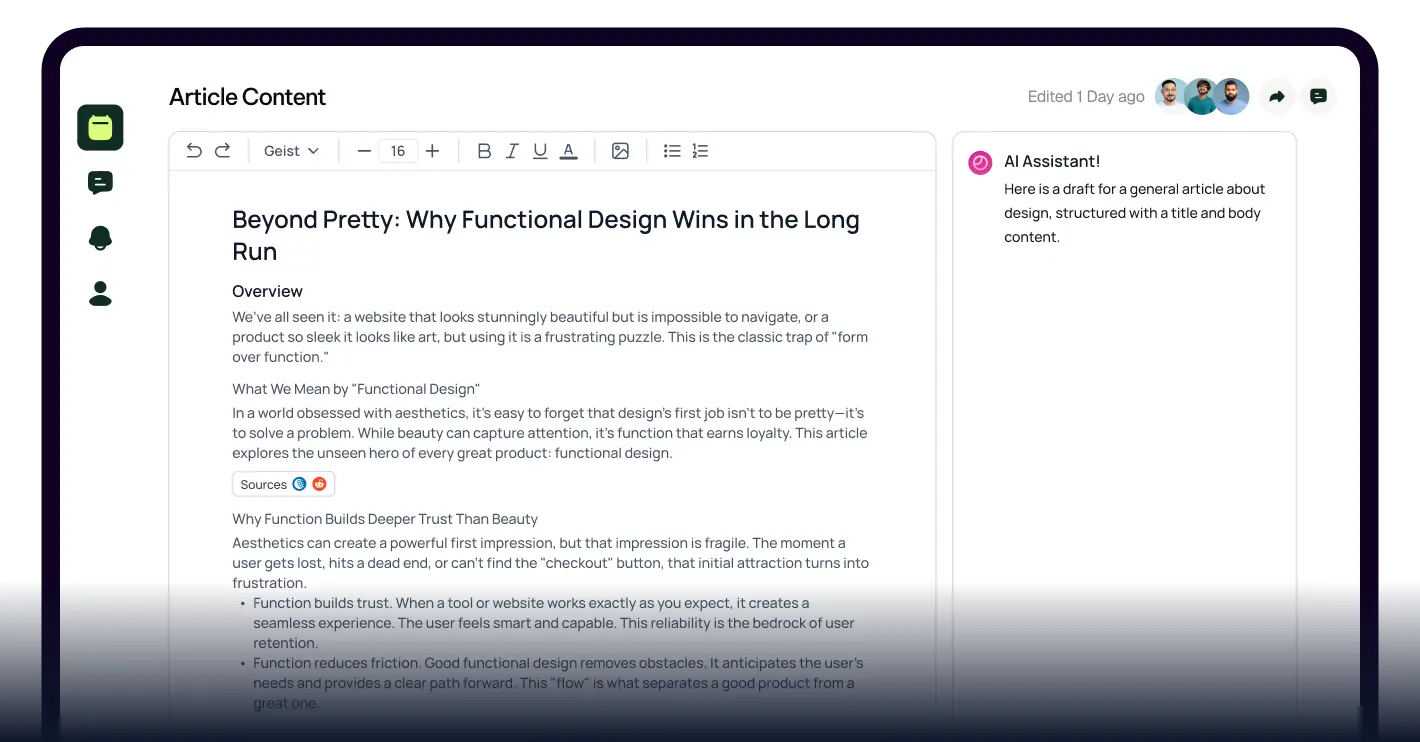1420x742 pixels.
Task: Apply a numbered list
Action: [x=700, y=150]
